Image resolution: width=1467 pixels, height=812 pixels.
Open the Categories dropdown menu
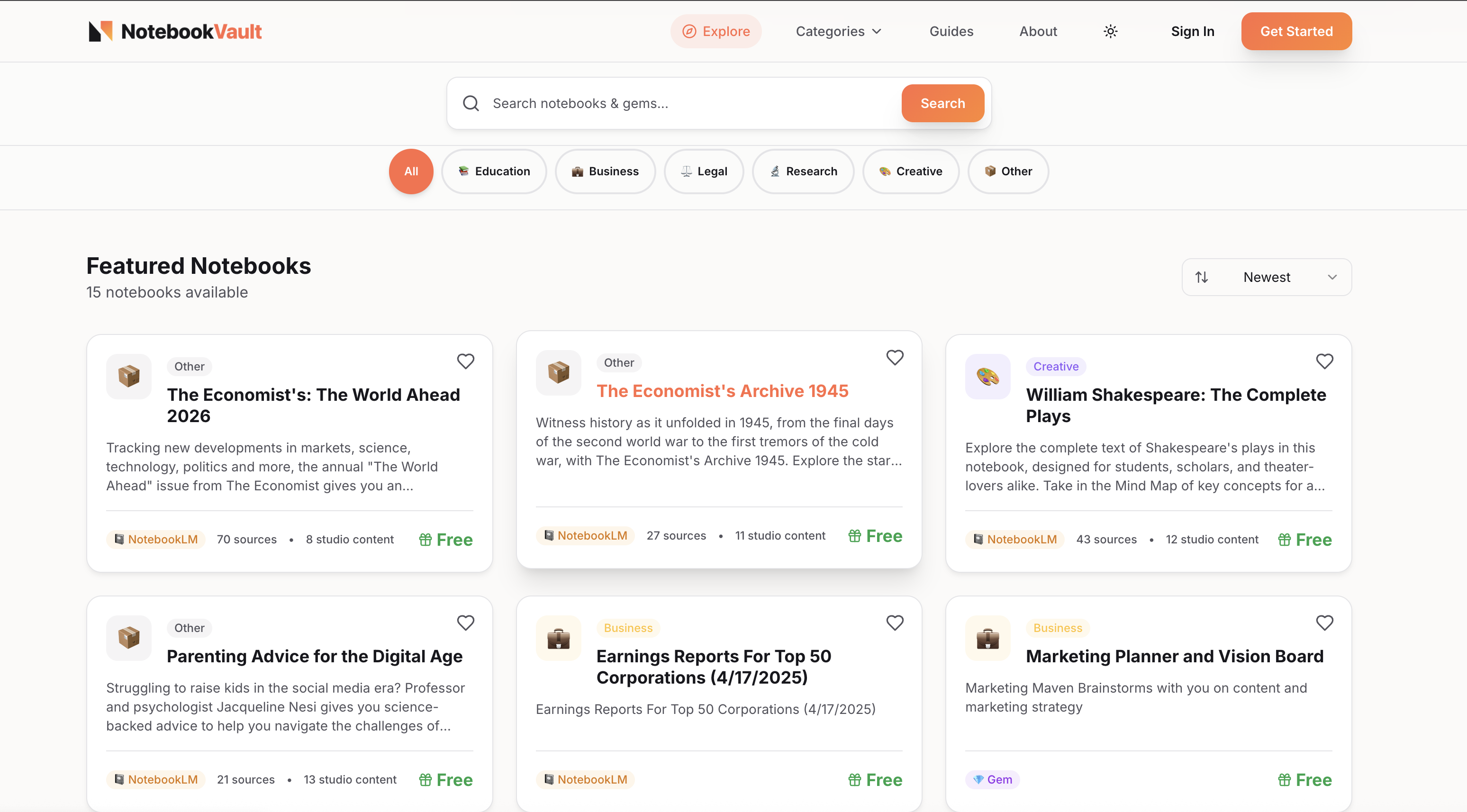click(838, 31)
